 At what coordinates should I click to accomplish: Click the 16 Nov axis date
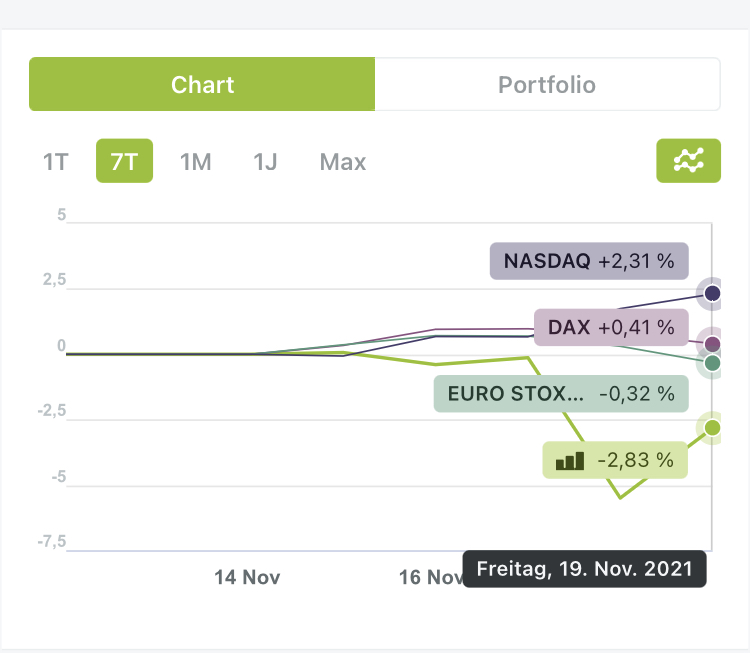tap(430, 577)
